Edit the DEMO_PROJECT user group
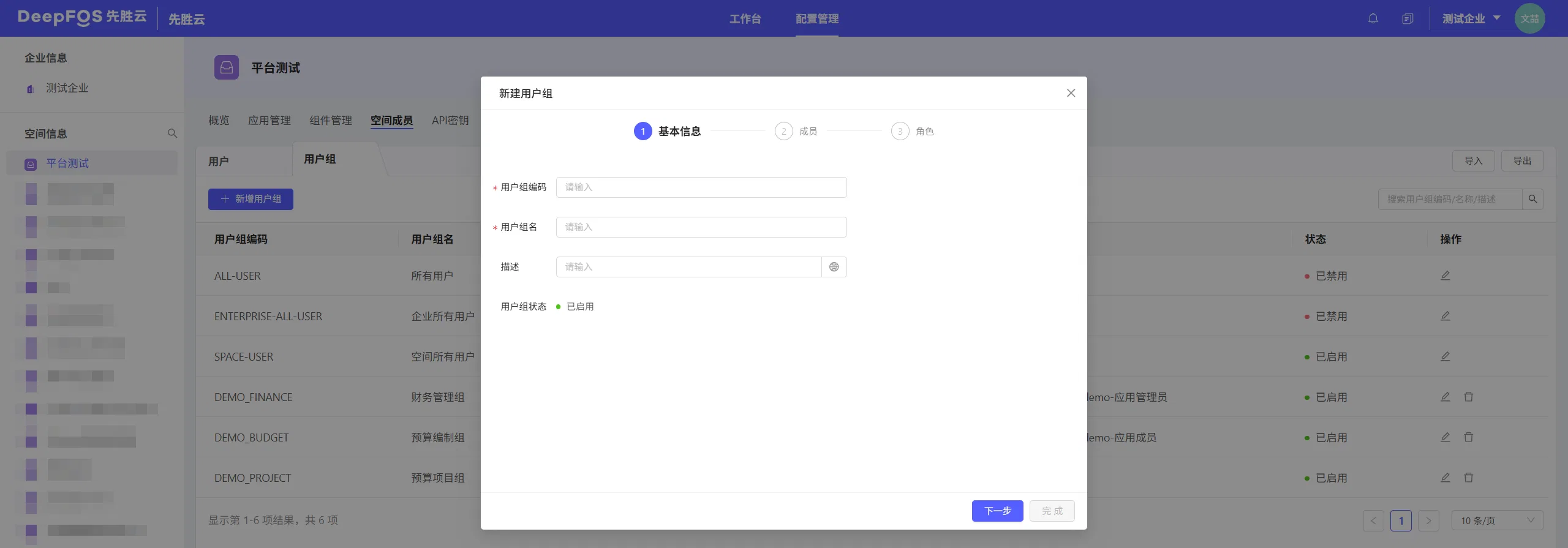This screenshot has height=548, width=1568. 1445,478
